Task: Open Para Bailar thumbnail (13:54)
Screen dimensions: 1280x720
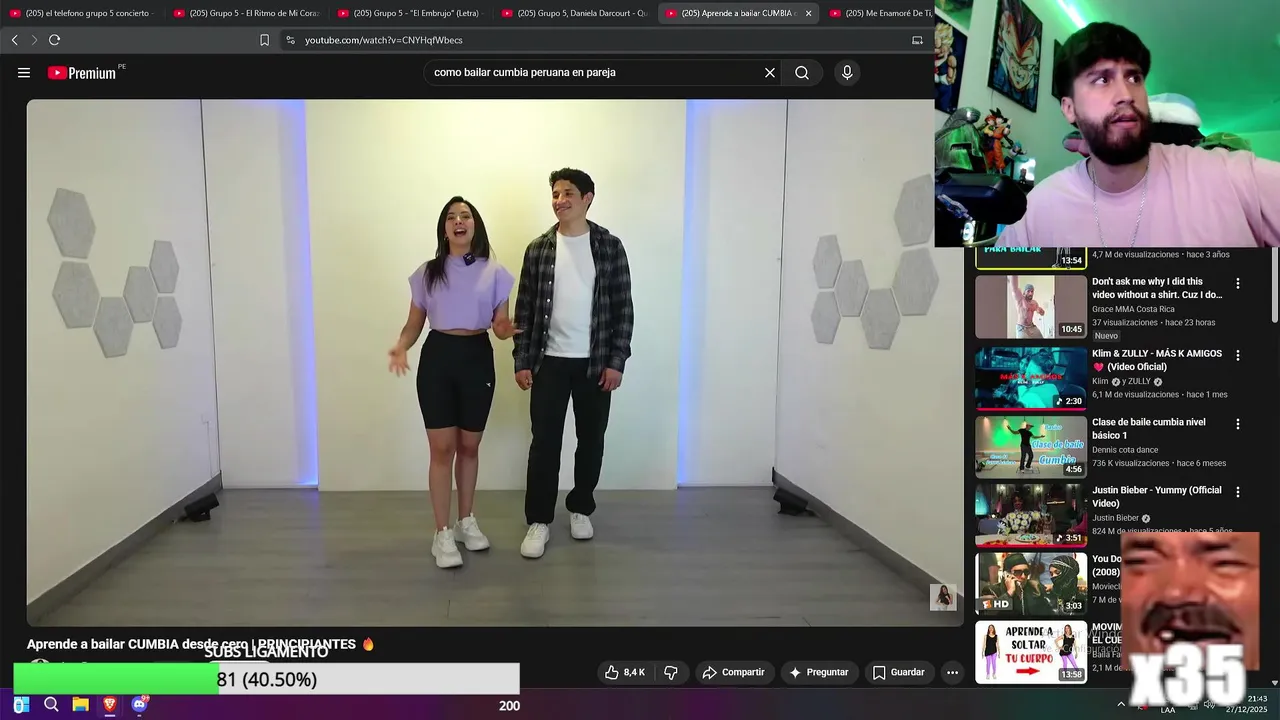Action: [x=1031, y=258]
